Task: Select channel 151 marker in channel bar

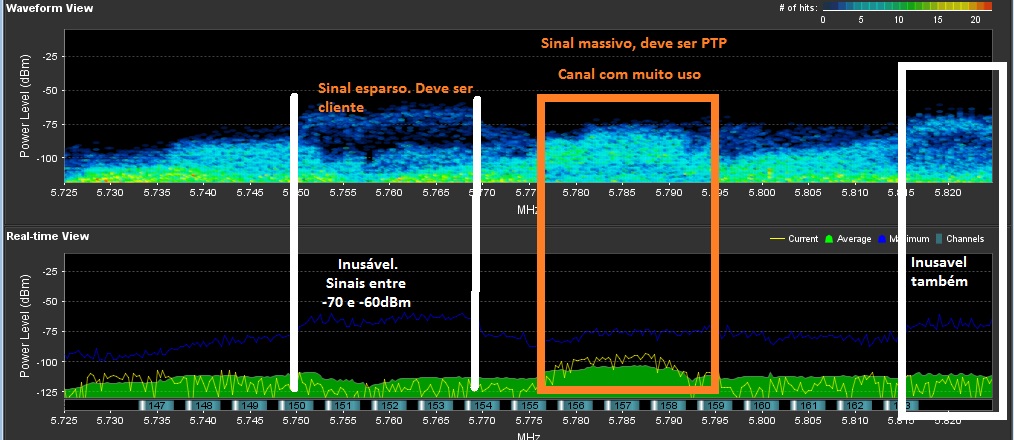Action: point(343,406)
